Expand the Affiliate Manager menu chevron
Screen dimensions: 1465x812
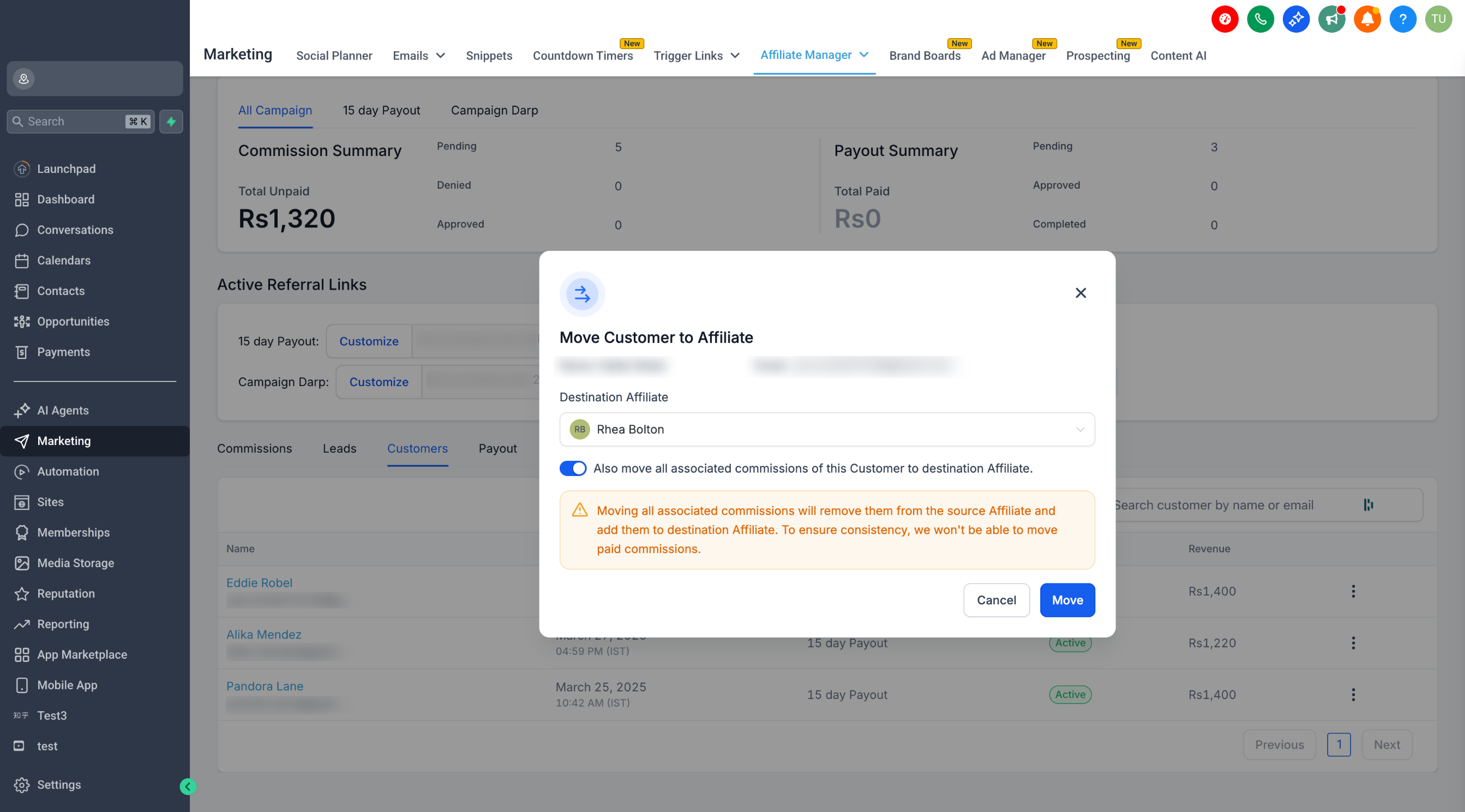pos(864,55)
